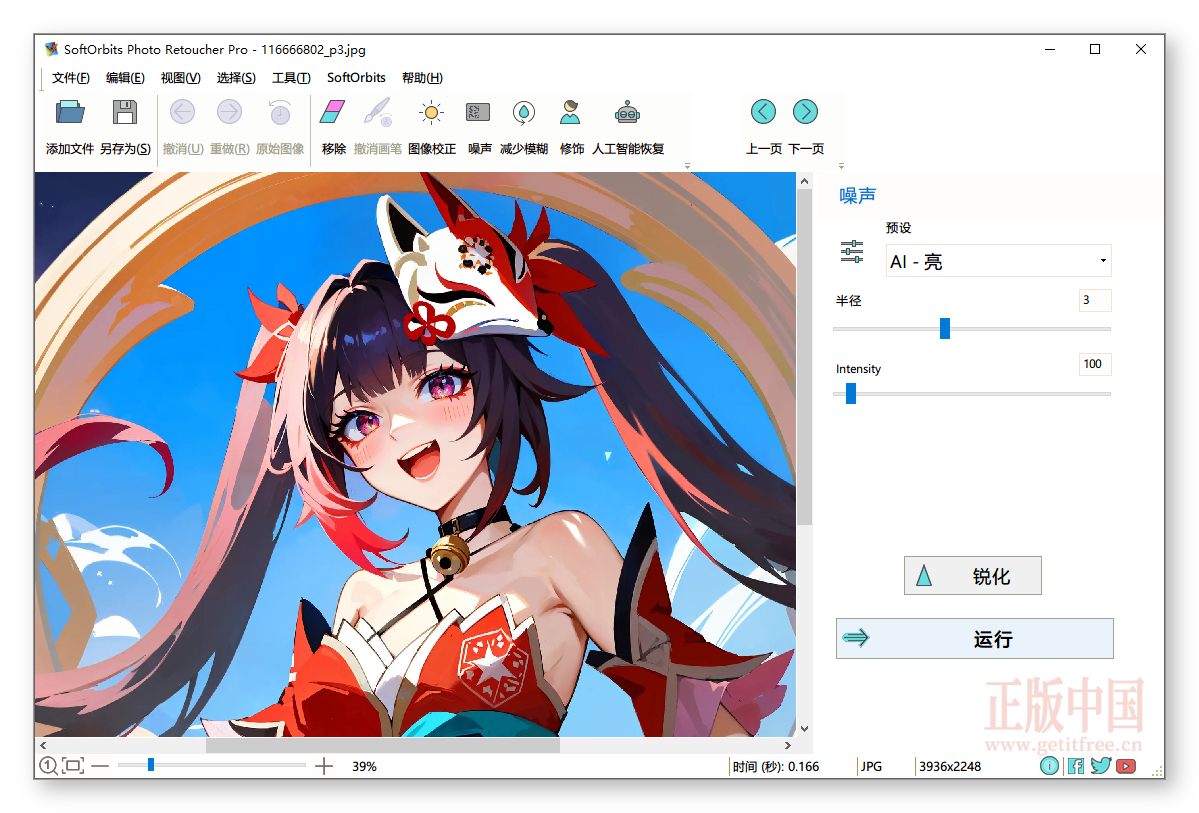
Task: Click the fit-to-window zoom icon
Action: pyautogui.click(x=73, y=766)
